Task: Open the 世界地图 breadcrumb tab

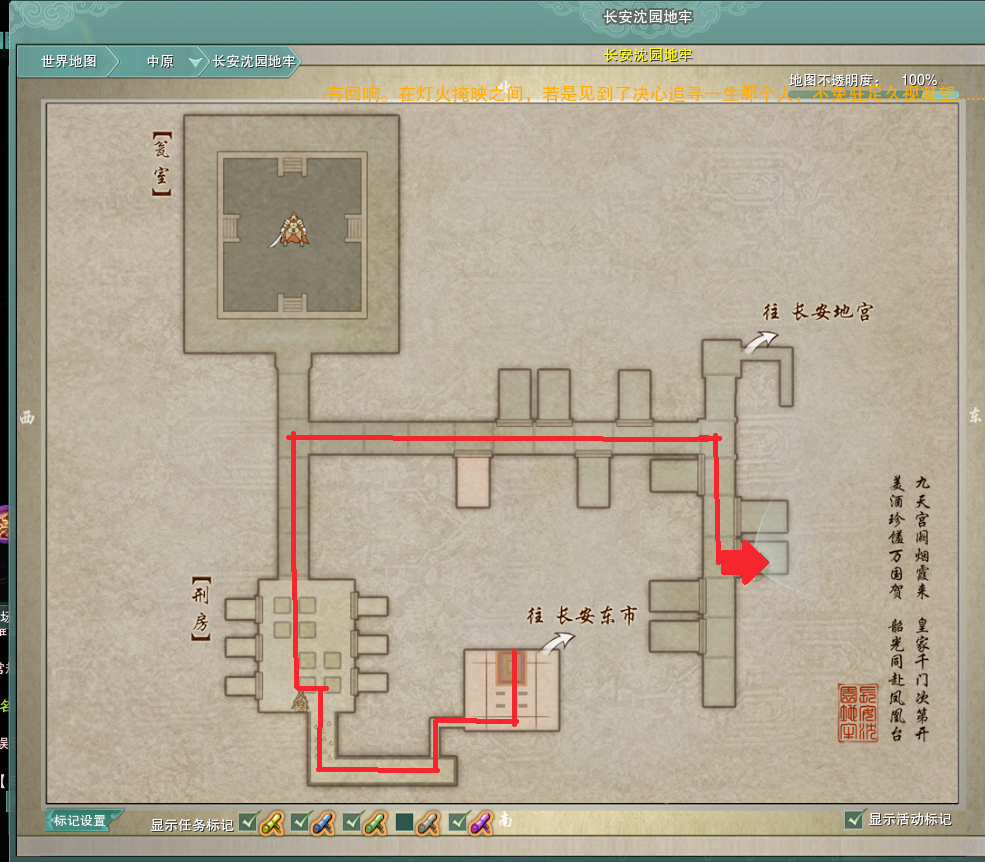Action: click(69, 61)
